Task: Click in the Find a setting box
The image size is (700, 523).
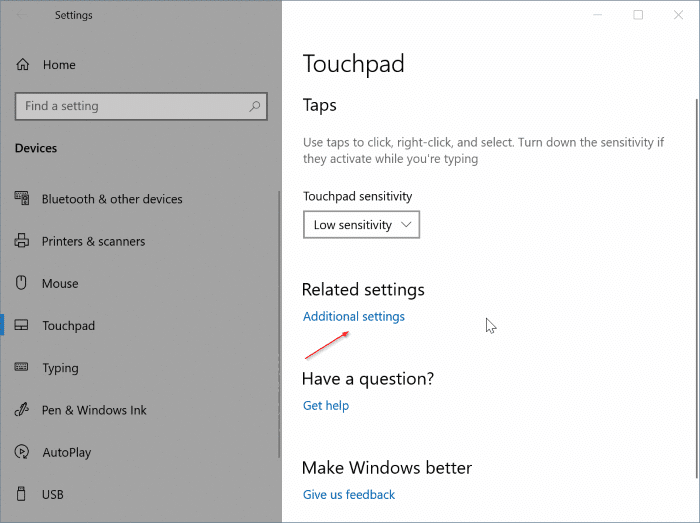Action: (x=141, y=106)
